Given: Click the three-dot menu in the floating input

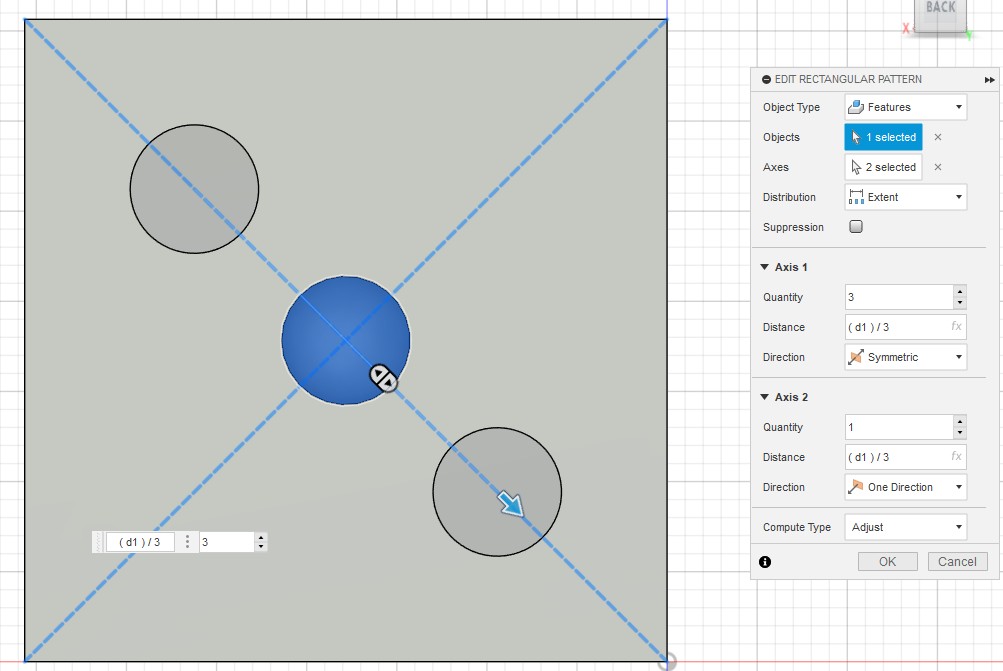Looking at the screenshot, I should pos(187,542).
